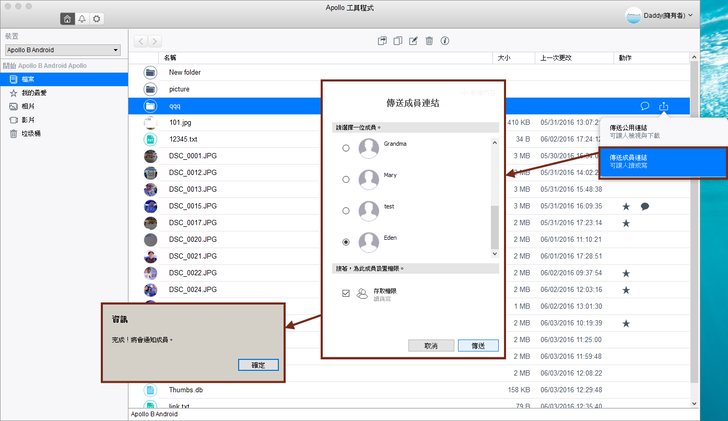Open notifications bell icon
This screenshot has height=421, width=728.
point(81,18)
